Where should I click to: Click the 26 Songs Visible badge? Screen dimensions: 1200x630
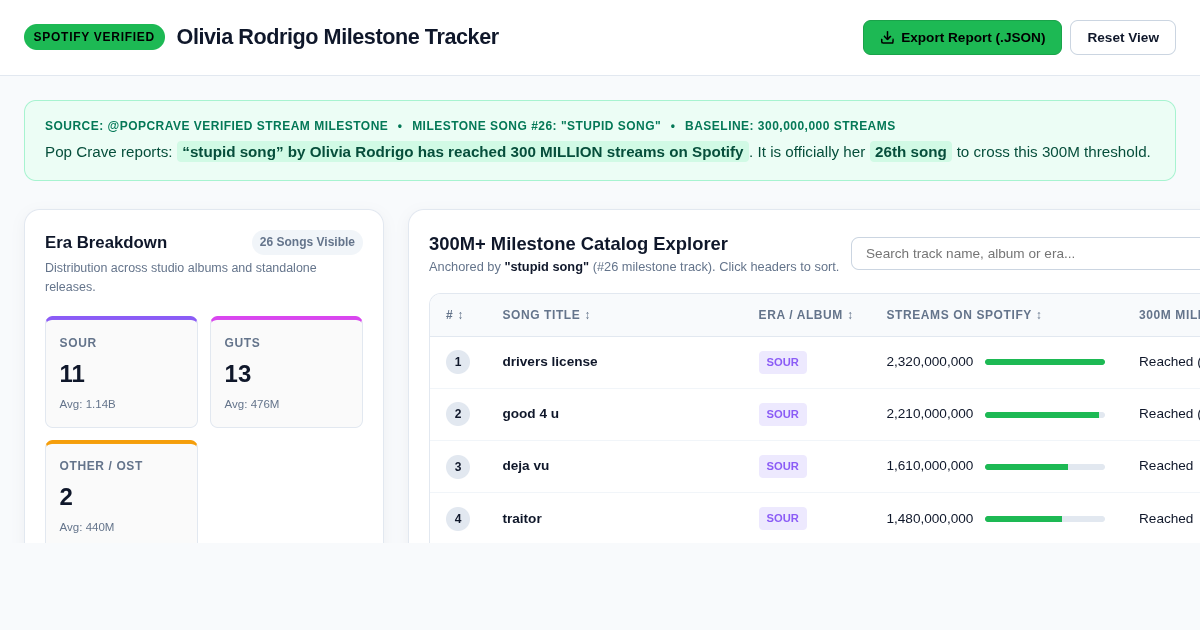(x=307, y=242)
